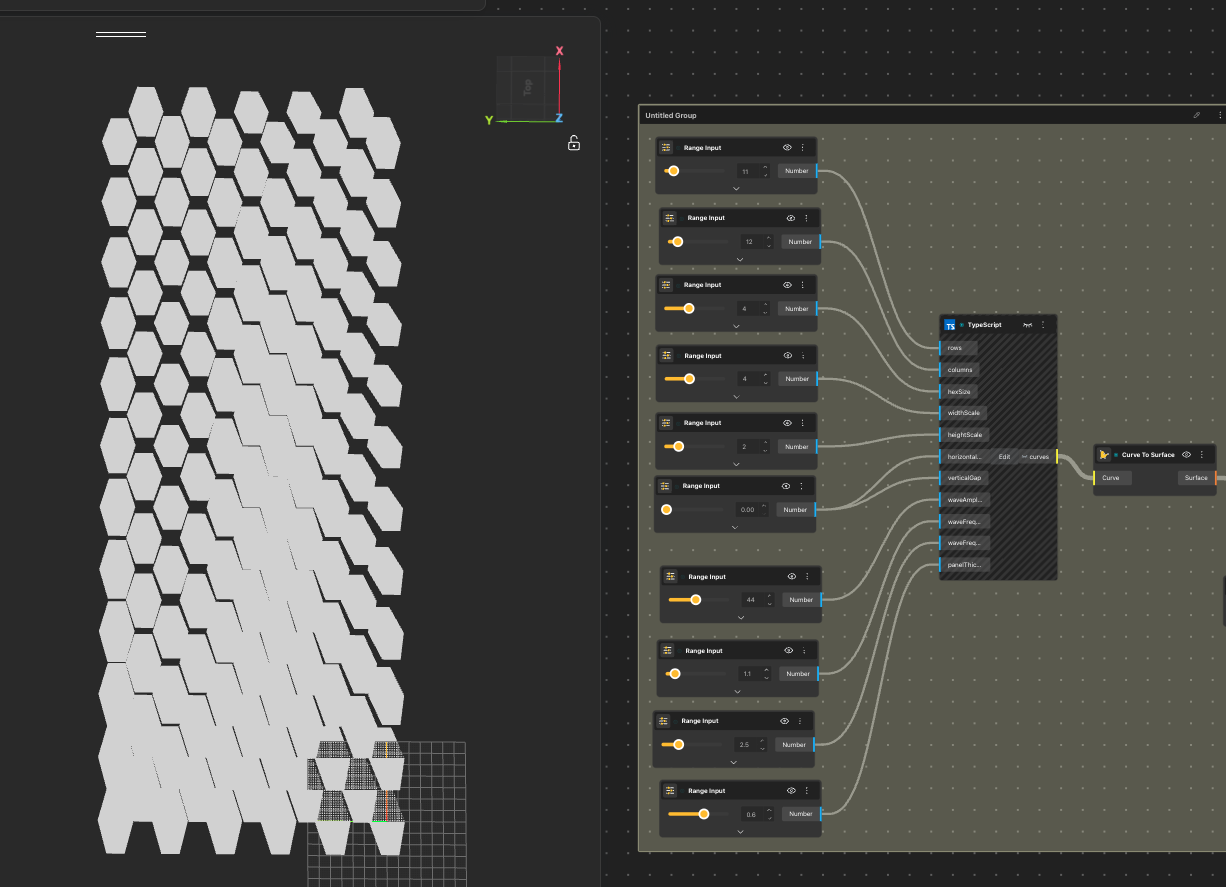Expand the Range Input node valued 0.6
This screenshot has width=1226, height=887.
click(x=740, y=831)
